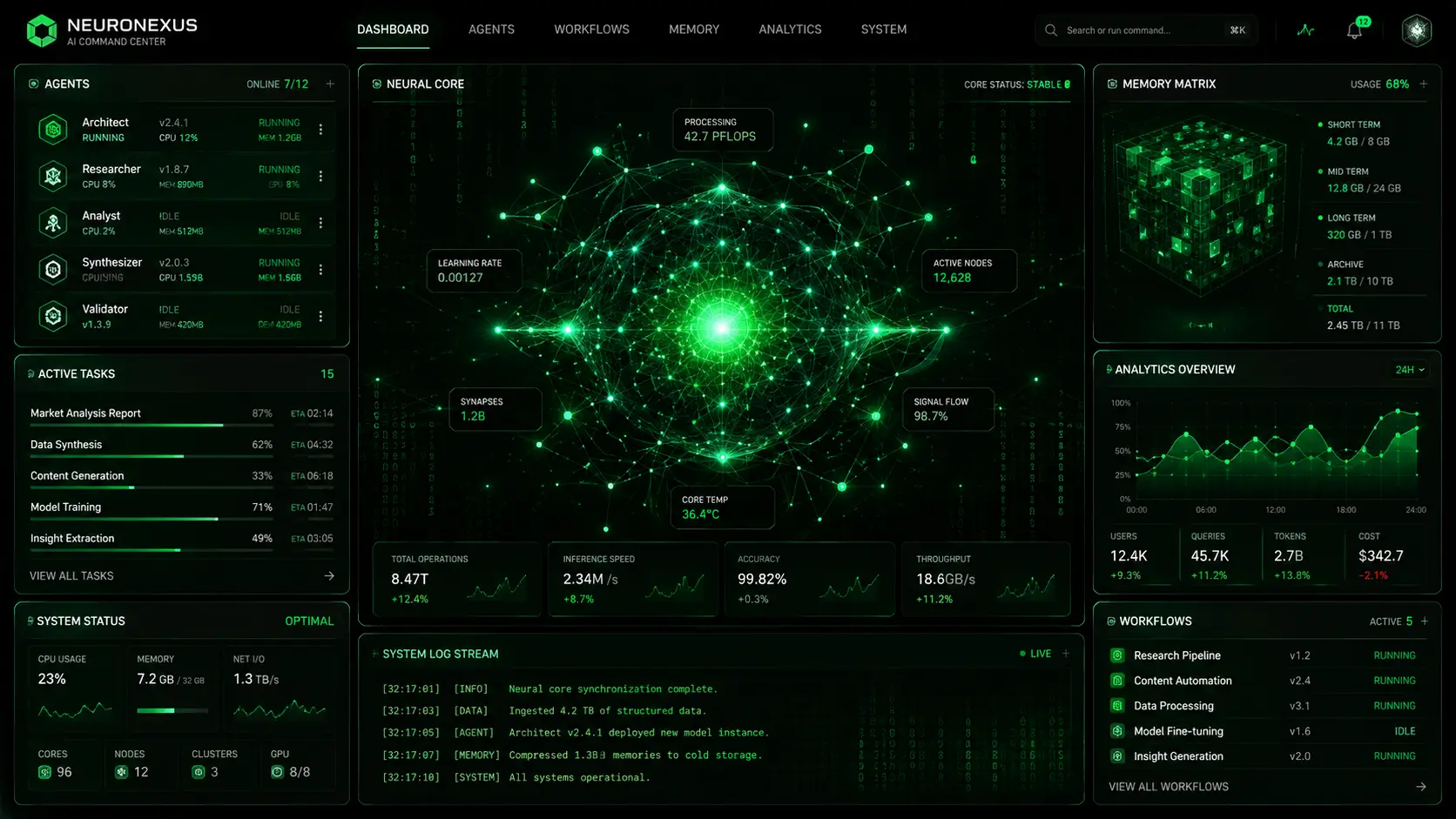The width and height of the screenshot is (1456, 819).
Task: Click the GPU icon in System Status
Action: (277, 772)
